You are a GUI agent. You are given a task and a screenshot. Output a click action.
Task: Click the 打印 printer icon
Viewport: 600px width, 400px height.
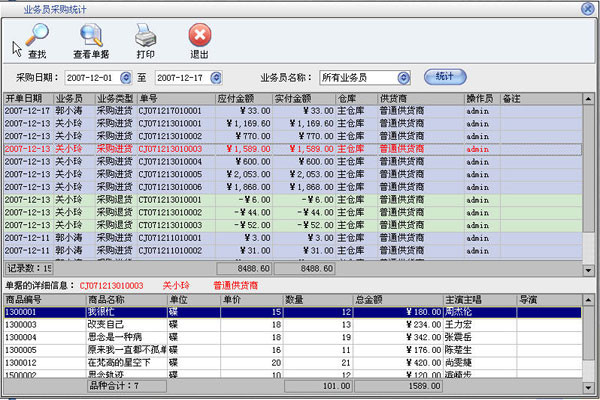pos(146,42)
